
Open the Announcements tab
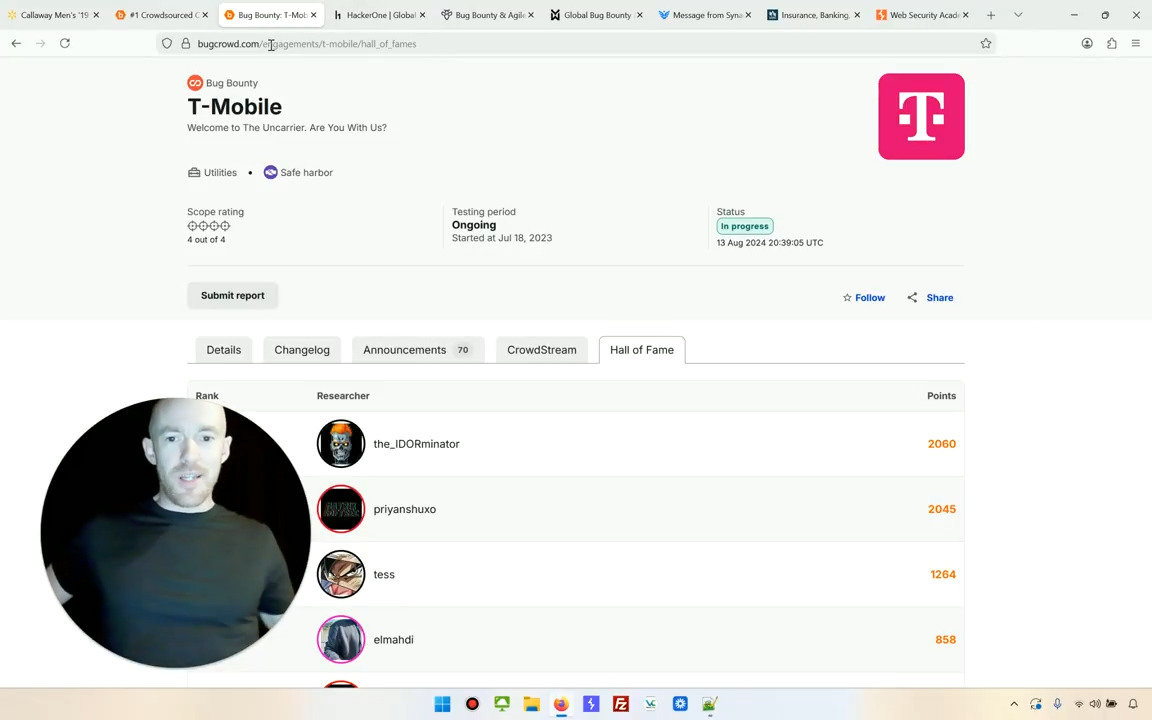coord(417,350)
